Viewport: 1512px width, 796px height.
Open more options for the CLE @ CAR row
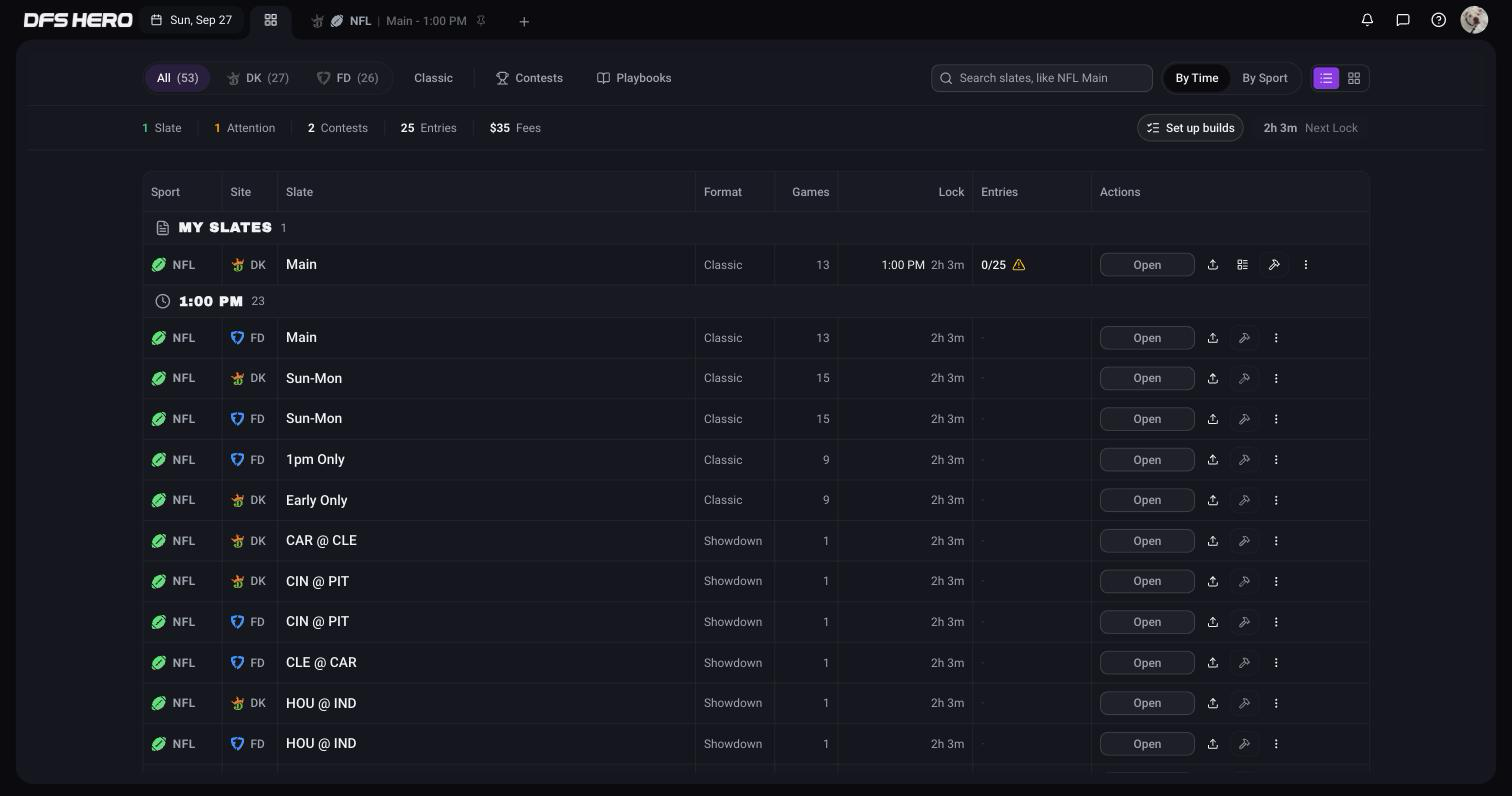1276,663
